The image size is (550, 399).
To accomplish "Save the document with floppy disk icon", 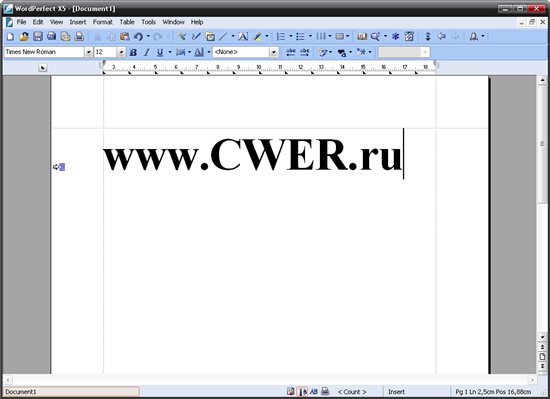I will click(38, 36).
